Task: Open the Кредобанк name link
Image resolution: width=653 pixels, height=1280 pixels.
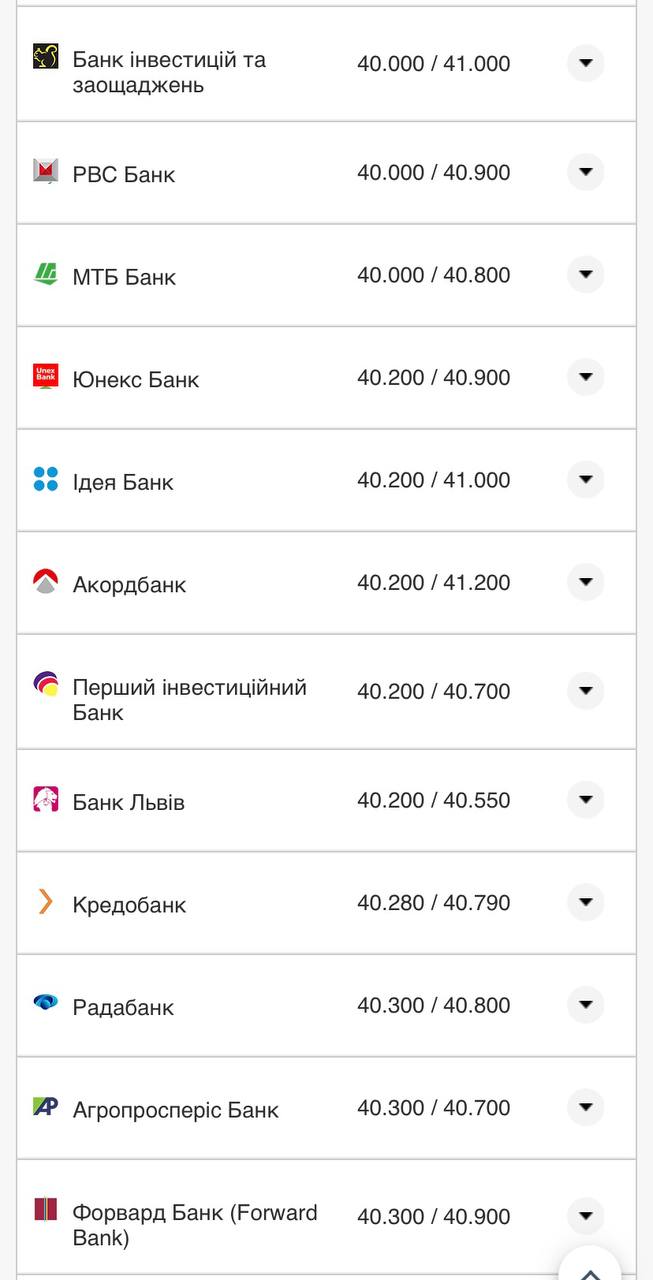Action: 130,905
